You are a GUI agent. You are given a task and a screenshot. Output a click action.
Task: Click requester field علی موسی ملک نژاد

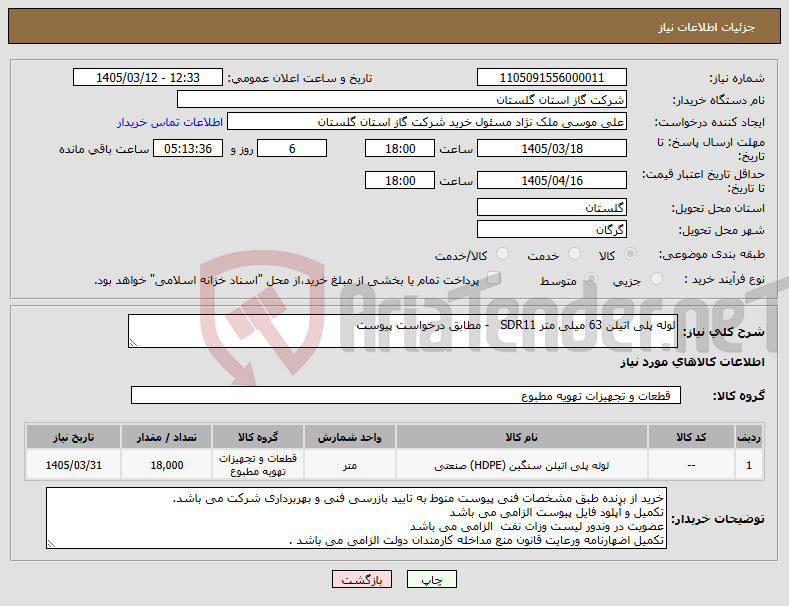pos(427,122)
